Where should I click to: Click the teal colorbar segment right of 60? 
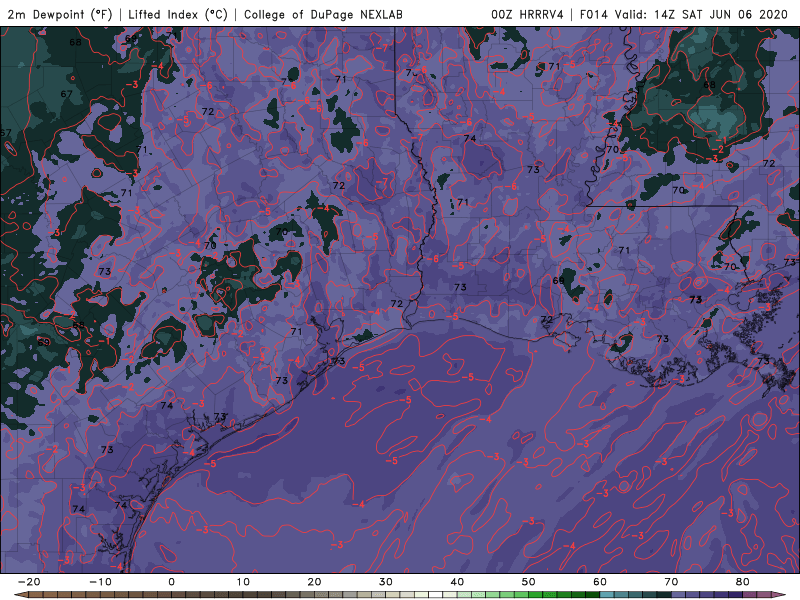[607, 594]
